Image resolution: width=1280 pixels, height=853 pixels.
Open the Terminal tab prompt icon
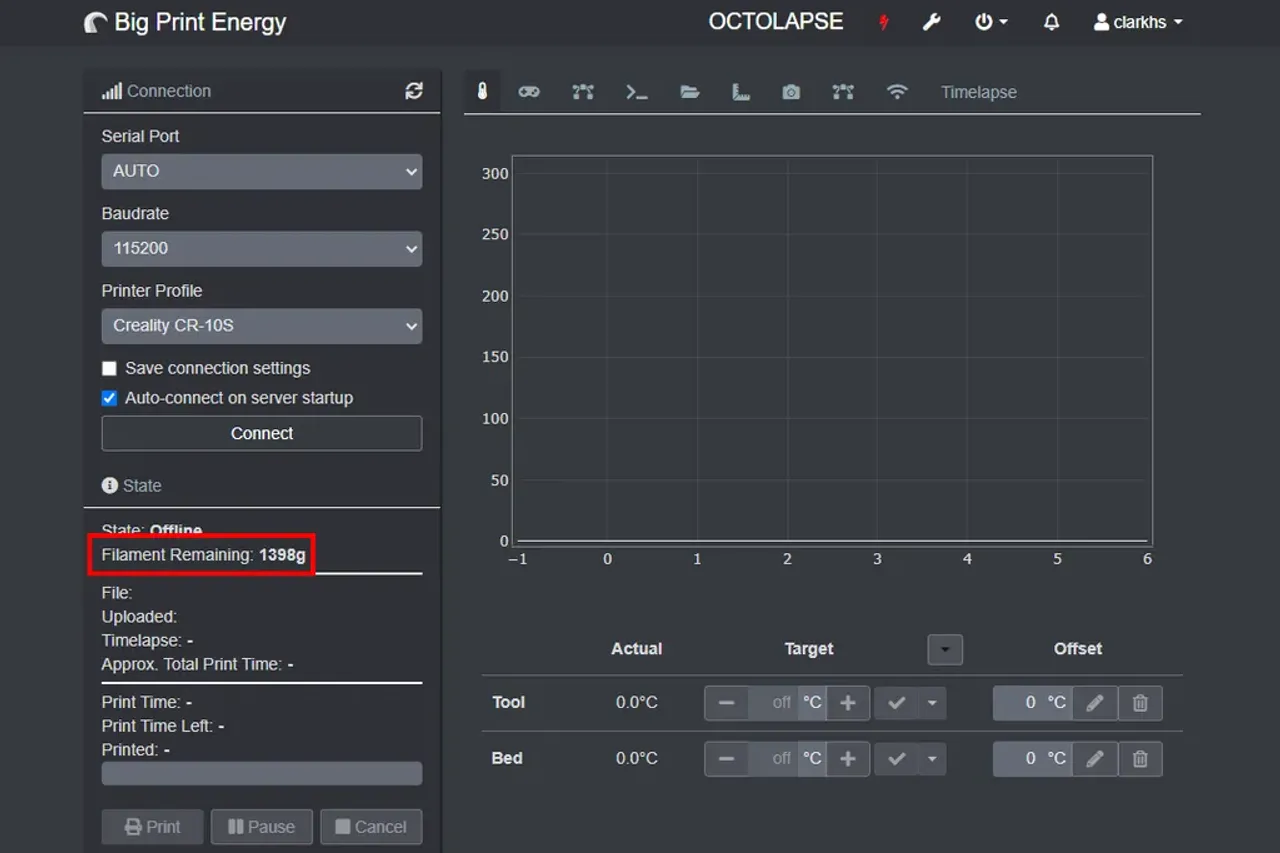(637, 92)
